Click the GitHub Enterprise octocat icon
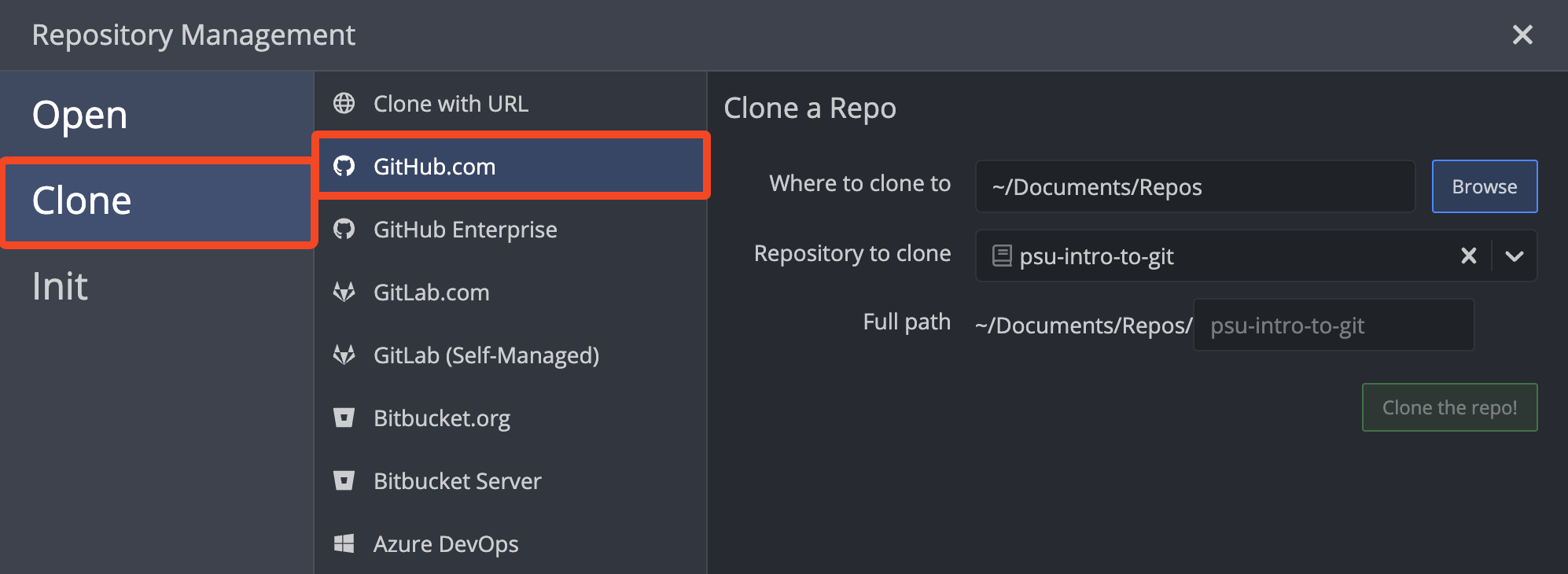Viewport: 1568px width, 574px height. [x=344, y=229]
